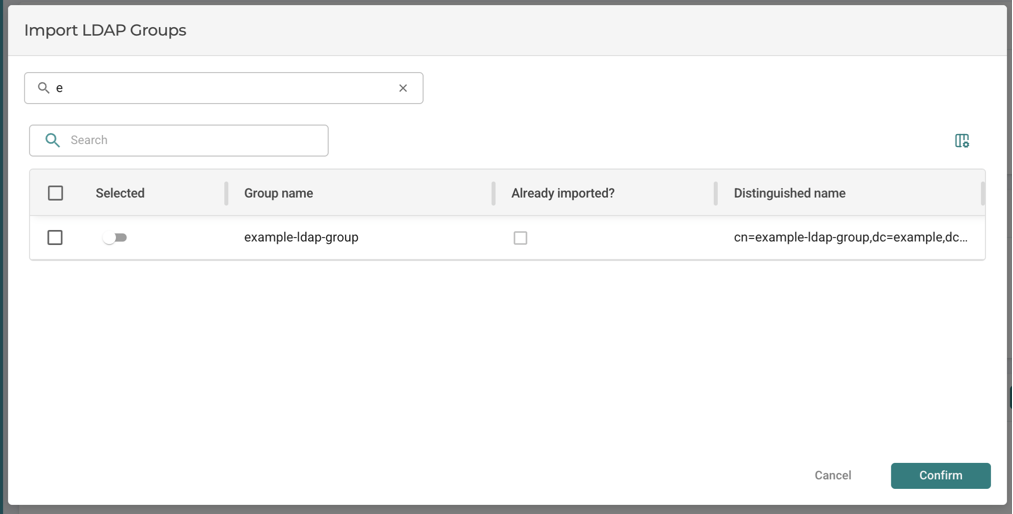The width and height of the screenshot is (1013, 514).
Task: Focus the LDAP query input containing 'e'
Action: point(224,88)
